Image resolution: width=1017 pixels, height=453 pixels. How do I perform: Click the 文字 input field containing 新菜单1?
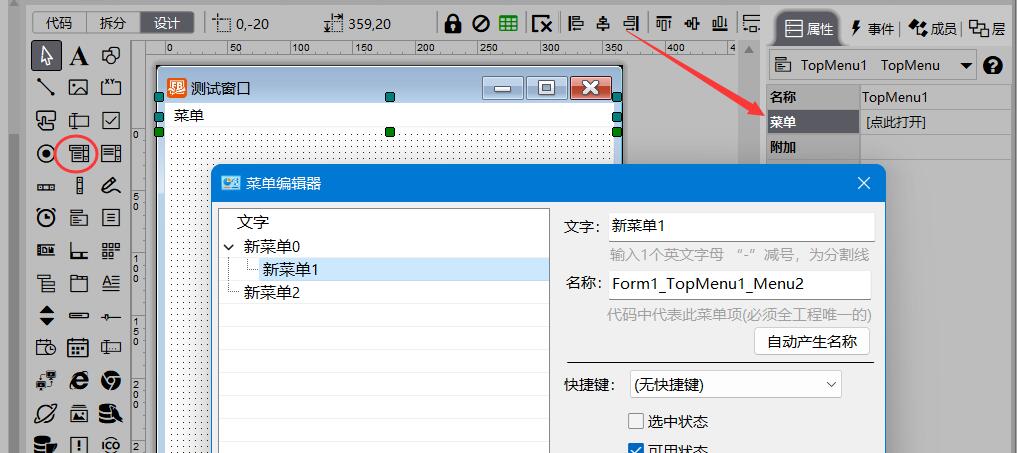pyautogui.click(x=741, y=226)
